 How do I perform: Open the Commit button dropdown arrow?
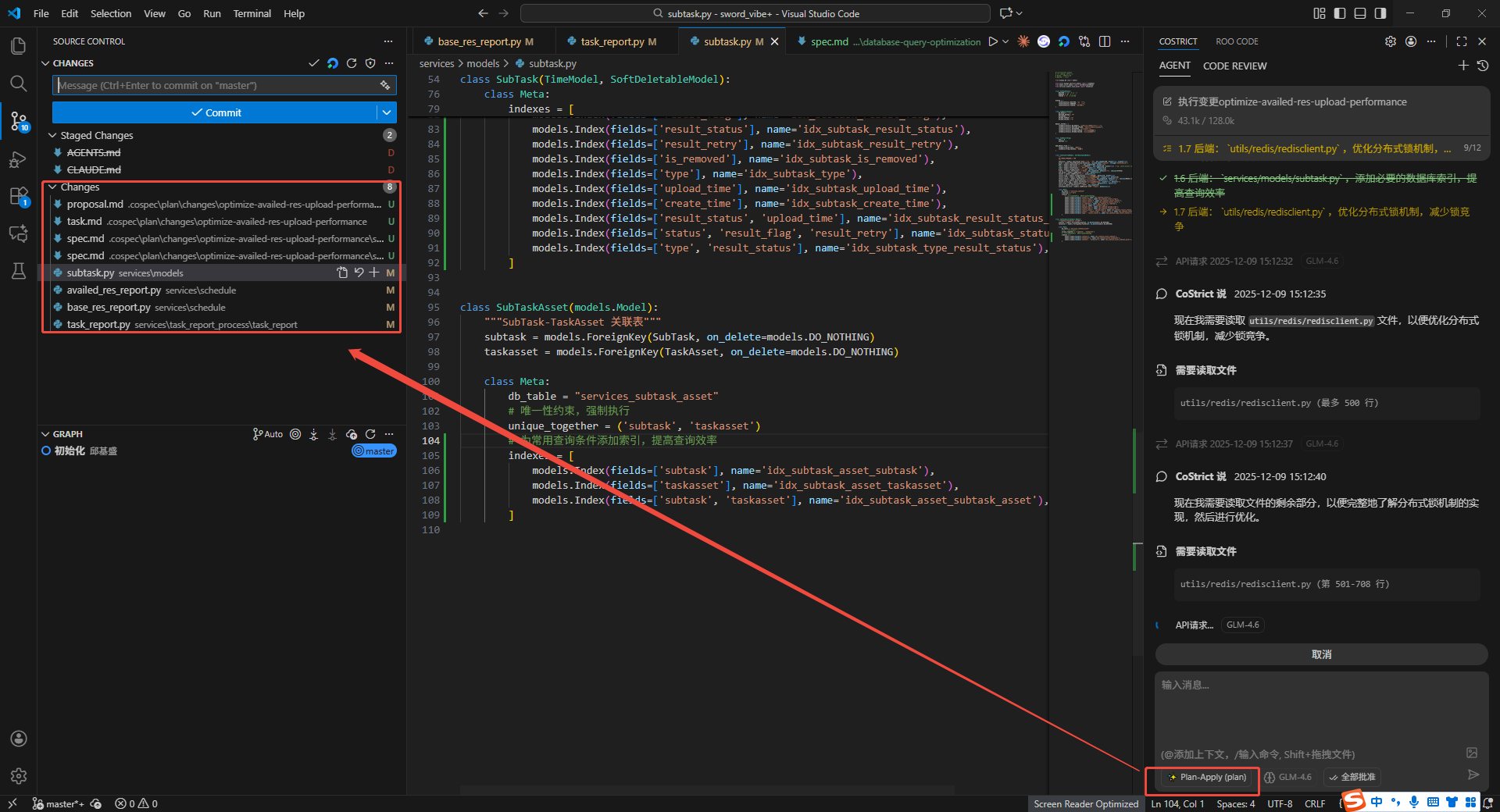tap(387, 112)
